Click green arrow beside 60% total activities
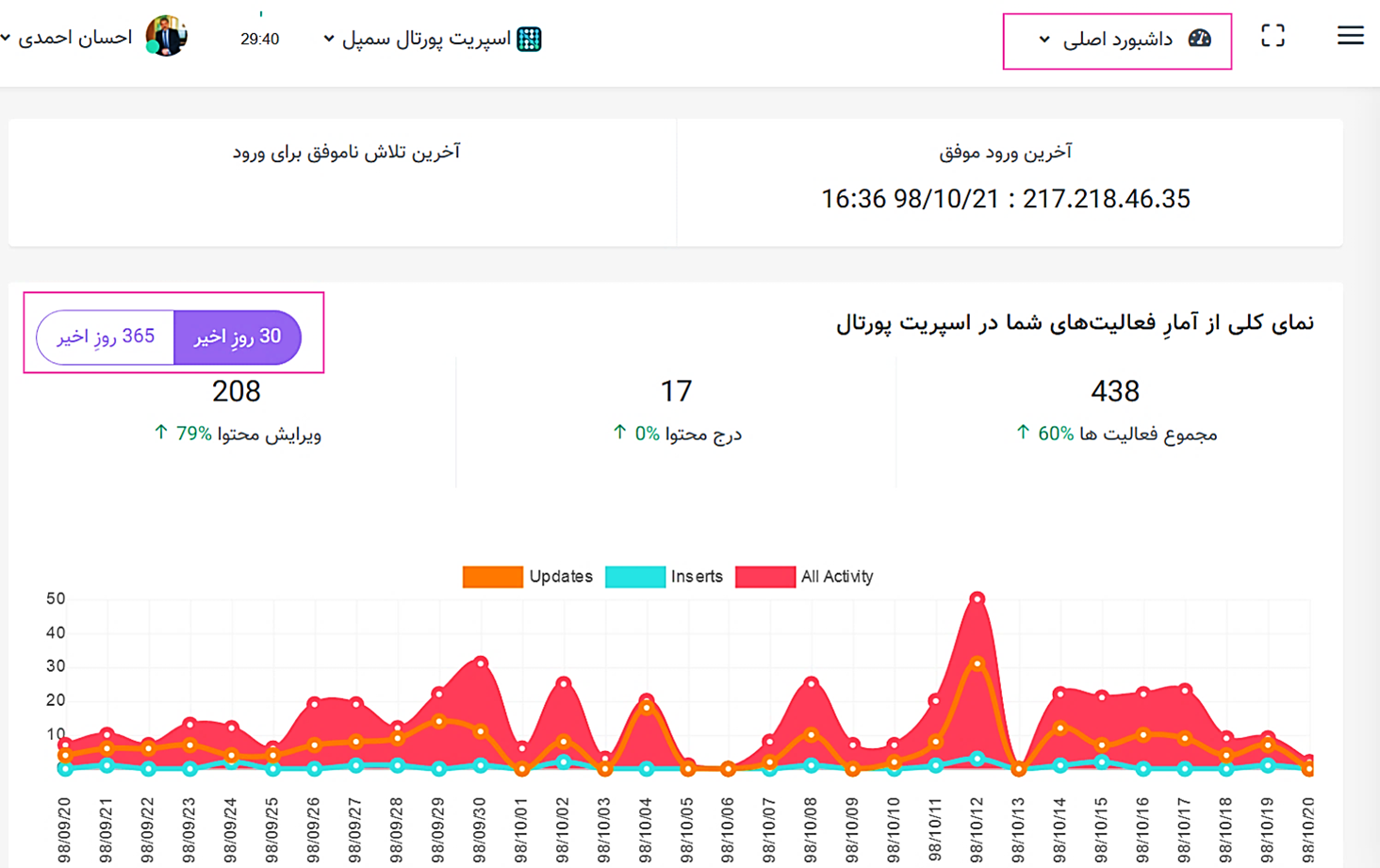This screenshot has height=868, width=1380. tap(1023, 433)
